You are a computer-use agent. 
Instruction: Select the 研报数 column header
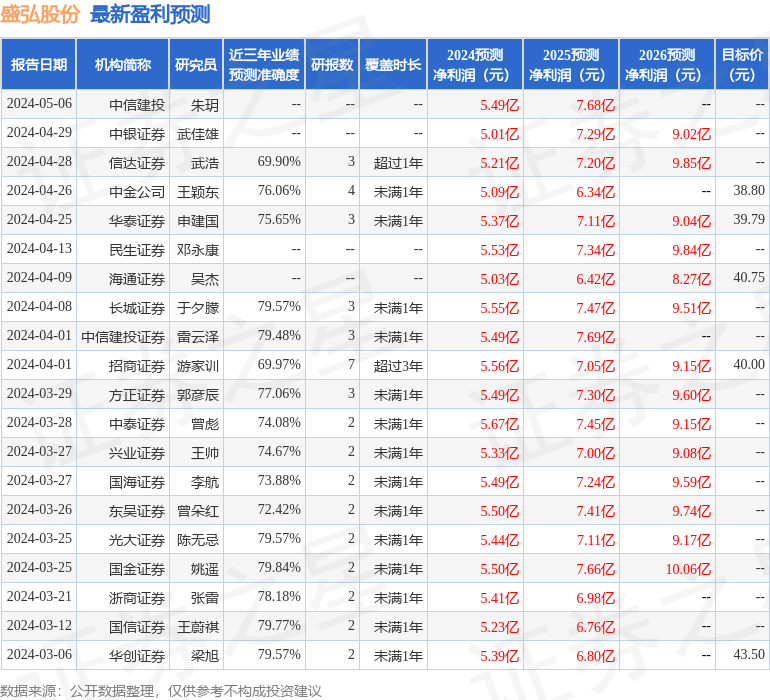point(332,64)
